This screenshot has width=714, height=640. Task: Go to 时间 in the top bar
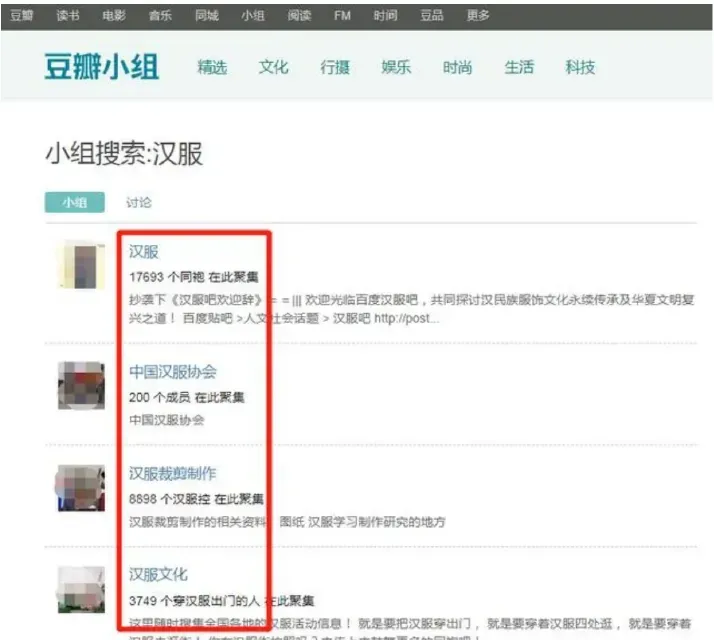[385, 16]
